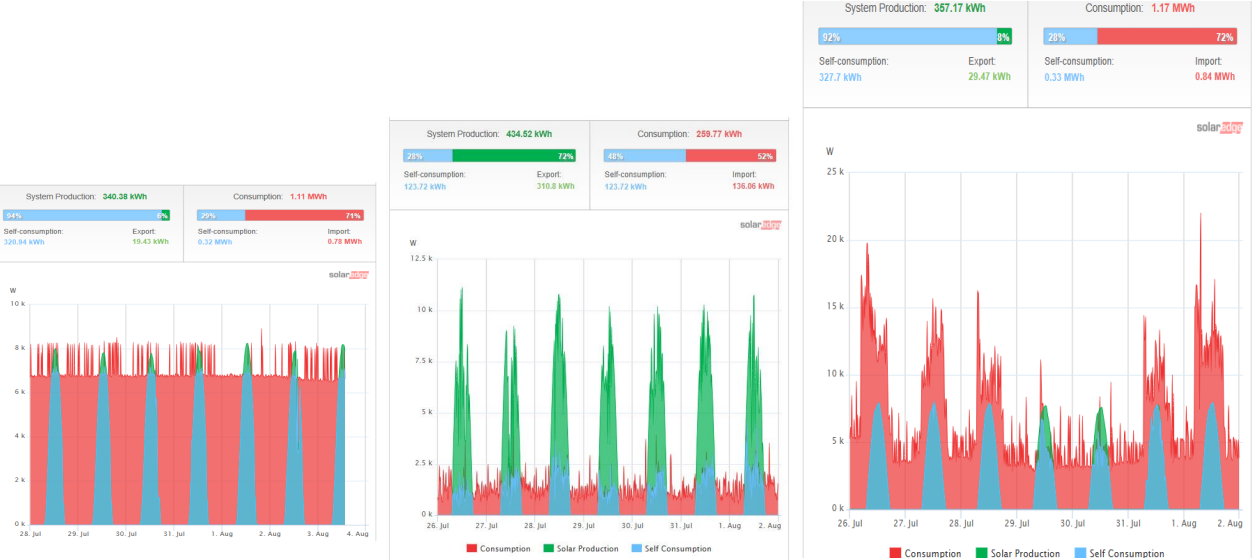
Task: Select the self-consumption value 0.32 MWh
Action: click(x=215, y=241)
